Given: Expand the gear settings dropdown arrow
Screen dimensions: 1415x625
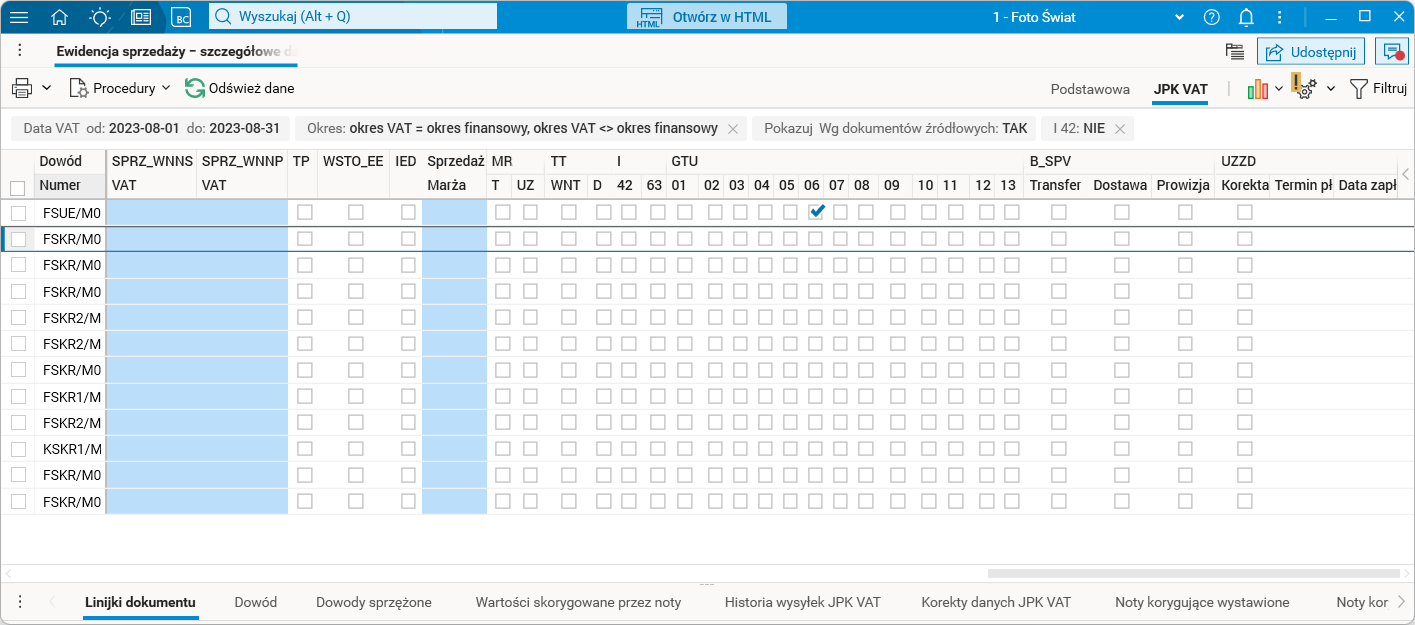Looking at the screenshot, I should [x=1331, y=89].
